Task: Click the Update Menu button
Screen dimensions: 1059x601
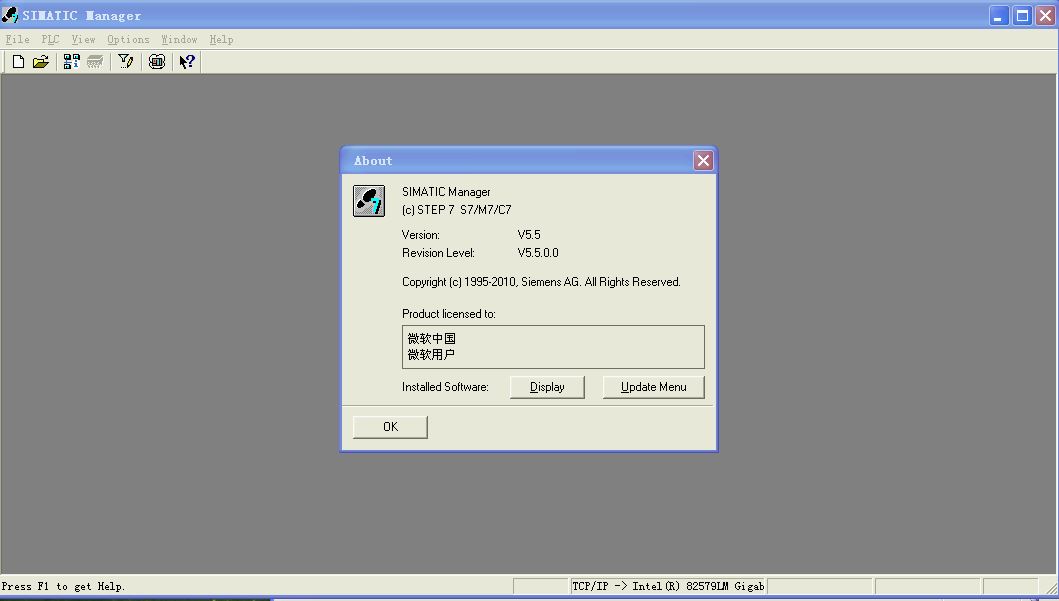Action: 654,387
